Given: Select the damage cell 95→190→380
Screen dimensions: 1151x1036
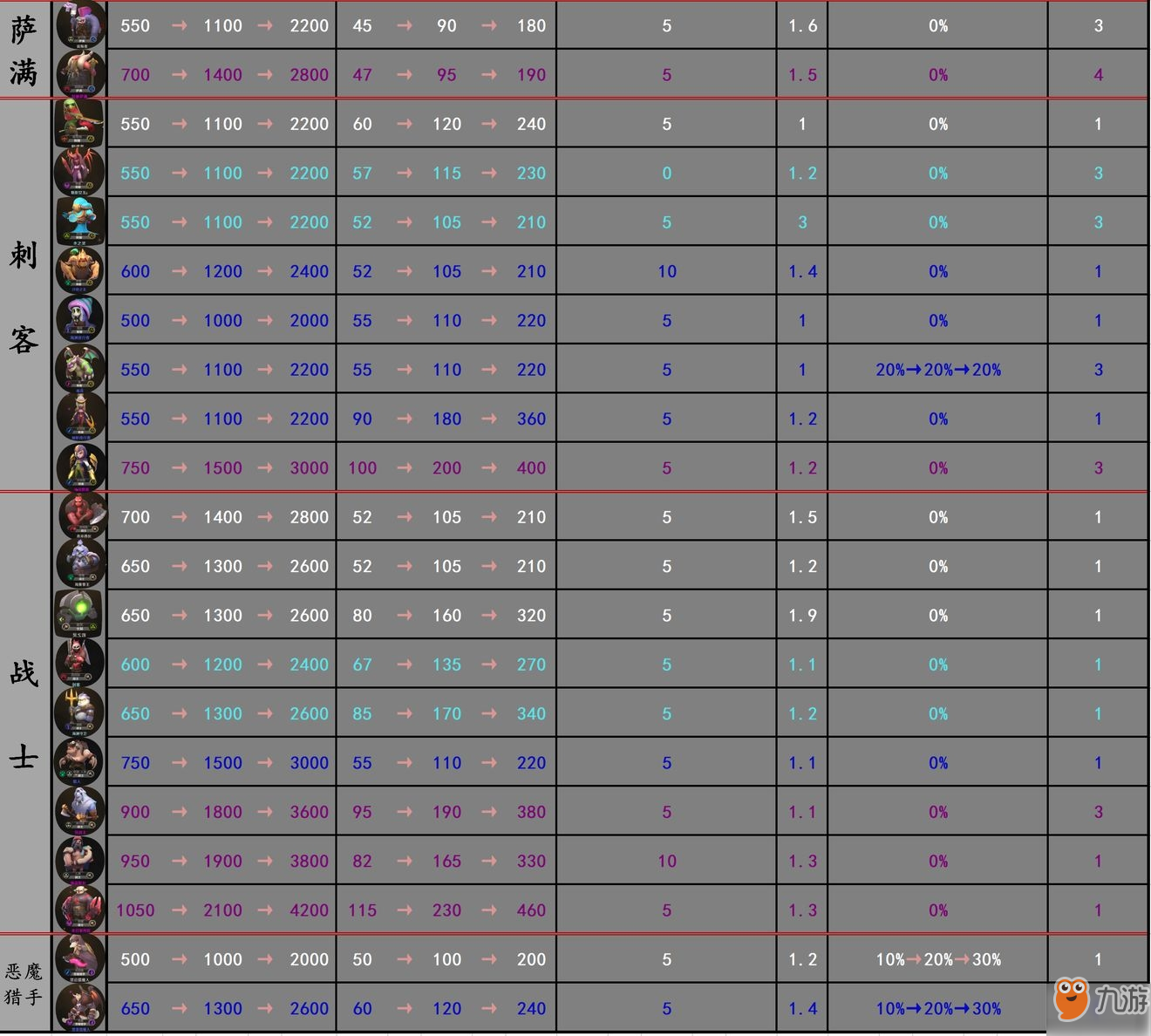Looking at the screenshot, I should [448, 812].
